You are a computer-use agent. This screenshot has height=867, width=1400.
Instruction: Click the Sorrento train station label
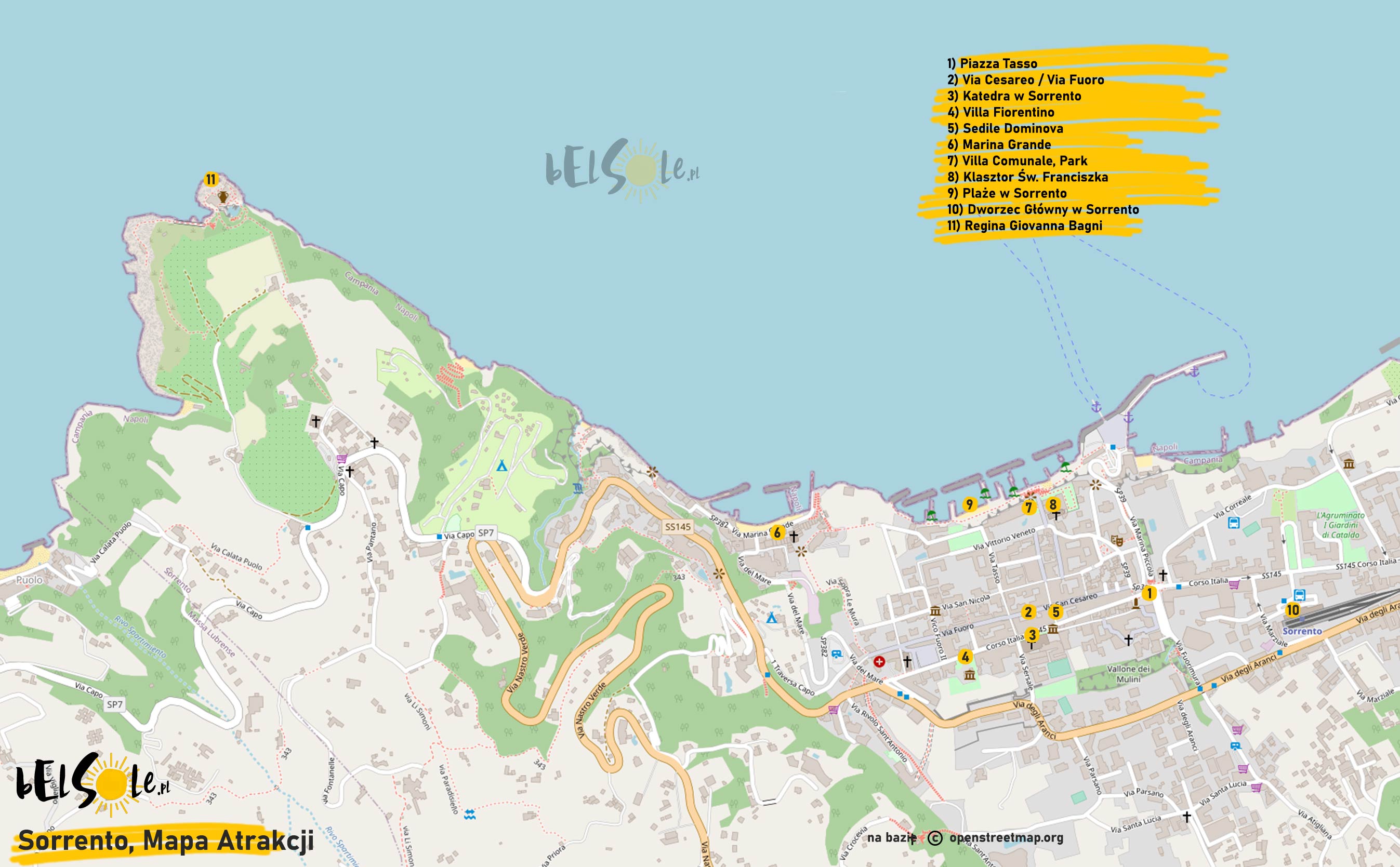pos(1302,631)
